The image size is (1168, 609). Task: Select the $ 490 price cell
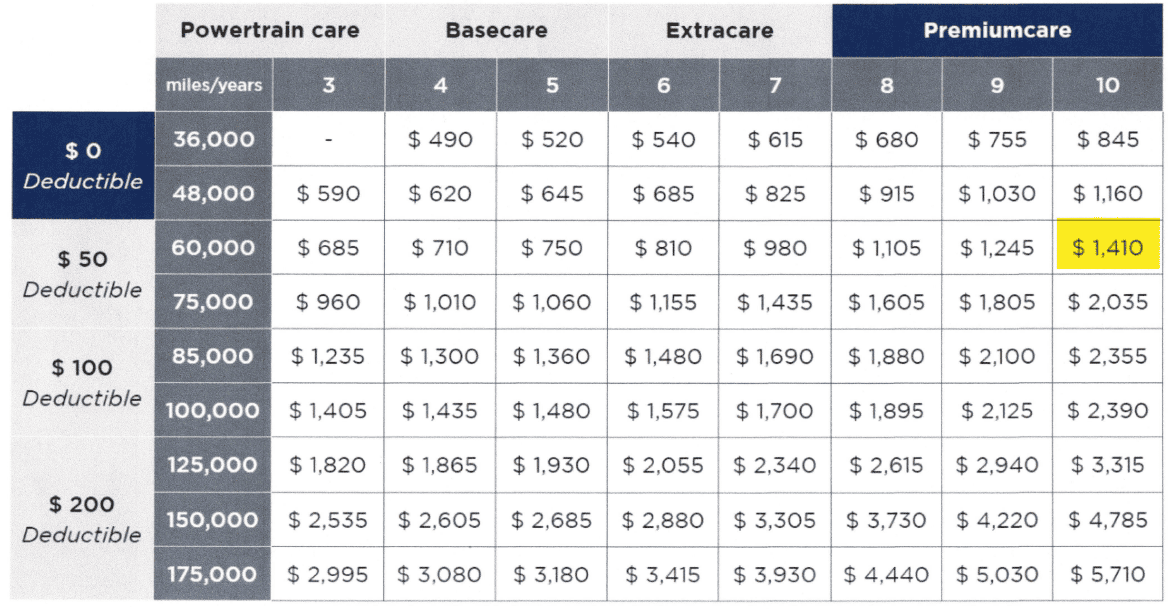pyautogui.click(x=440, y=139)
